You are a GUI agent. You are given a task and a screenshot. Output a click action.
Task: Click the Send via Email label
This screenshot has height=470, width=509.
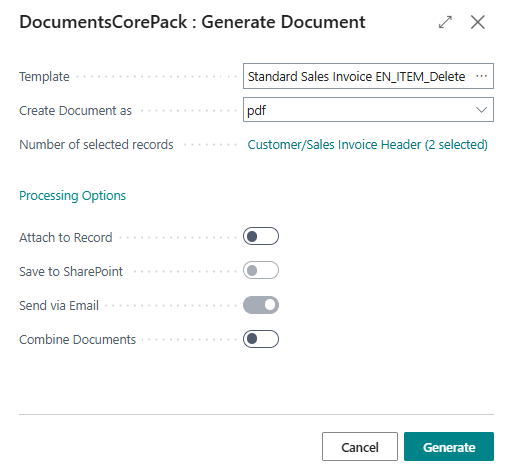pos(59,306)
